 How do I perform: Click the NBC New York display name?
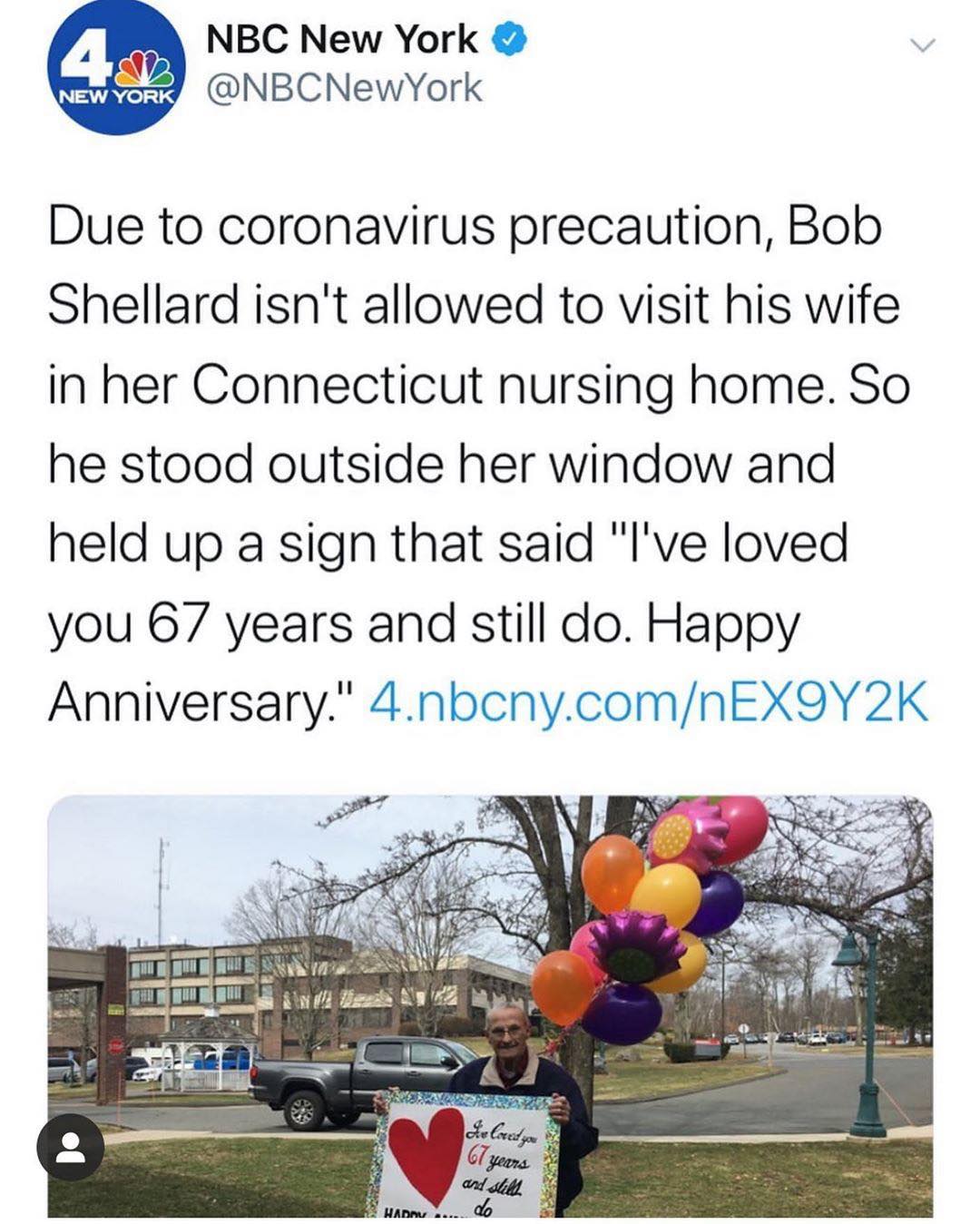(342, 39)
